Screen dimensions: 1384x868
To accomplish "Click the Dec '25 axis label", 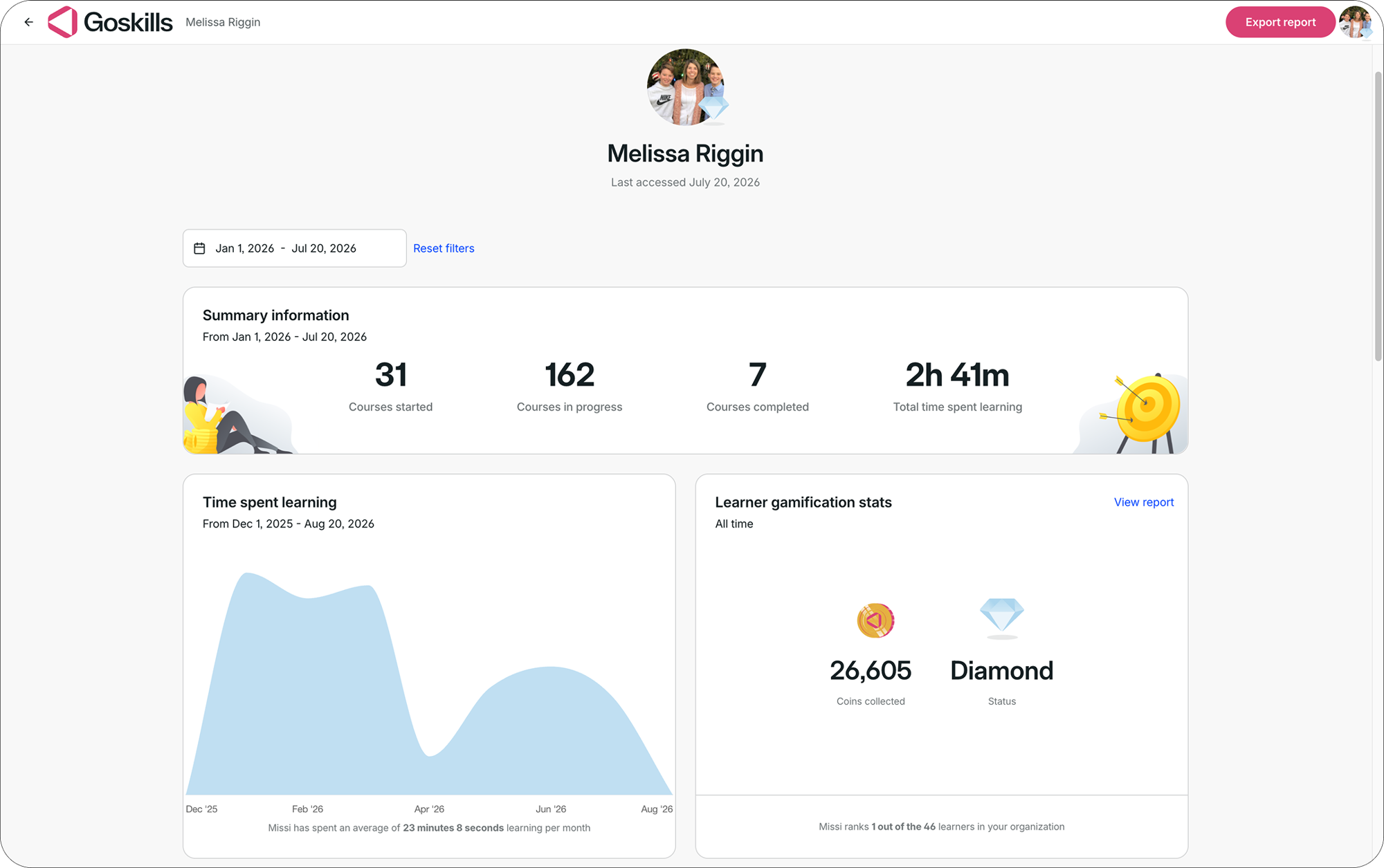I will [201, 809].
